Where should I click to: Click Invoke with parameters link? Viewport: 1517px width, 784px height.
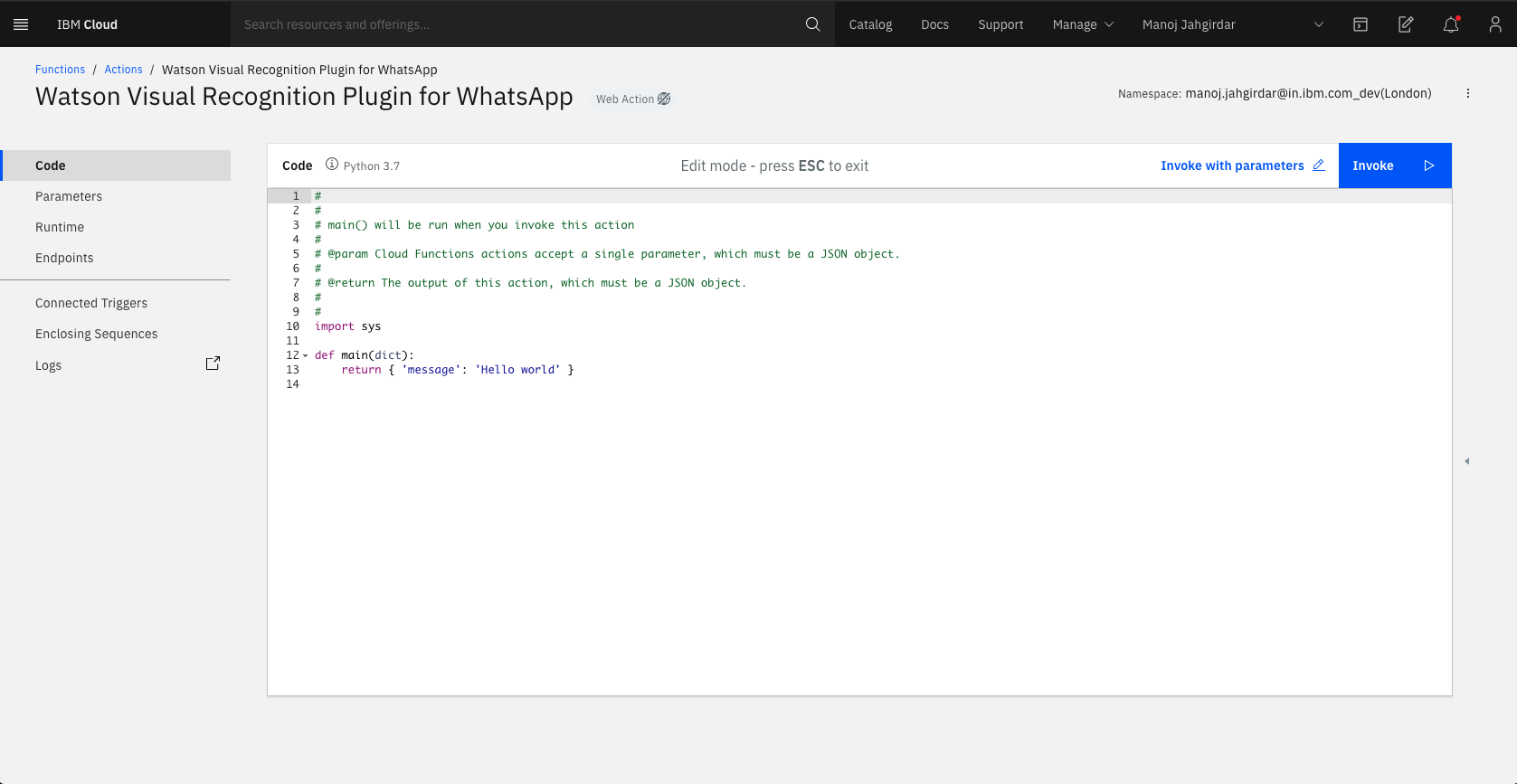click(1232, 165)
